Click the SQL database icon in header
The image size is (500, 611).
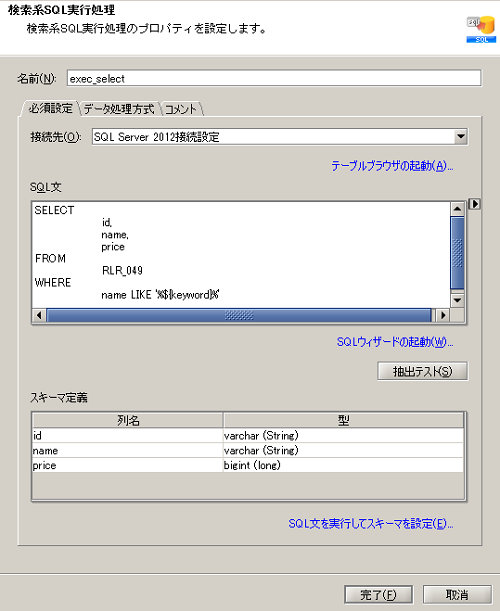481,30
